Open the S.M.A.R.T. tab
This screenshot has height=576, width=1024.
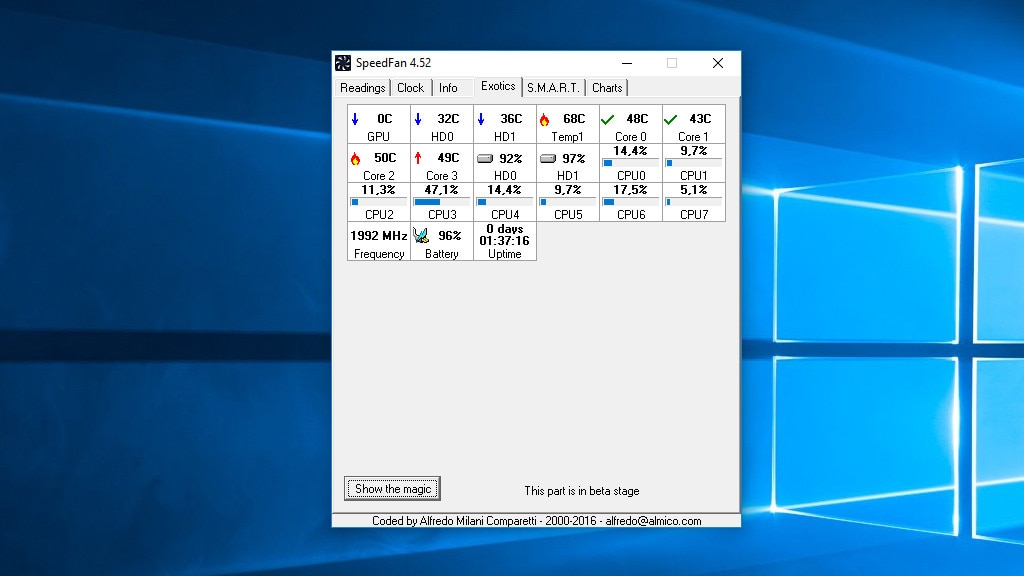coord(553,88)
